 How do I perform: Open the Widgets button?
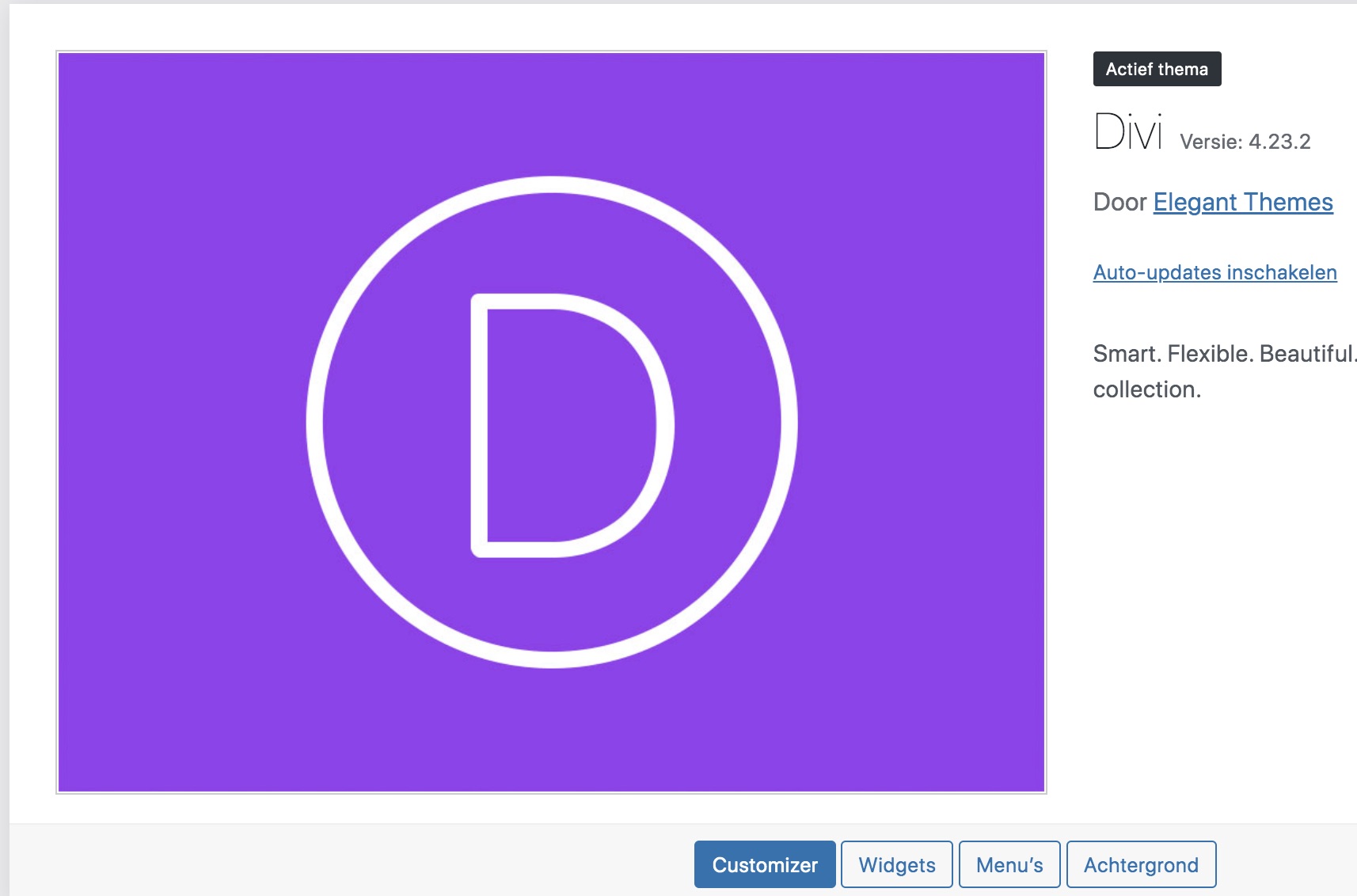coord(897,864)
